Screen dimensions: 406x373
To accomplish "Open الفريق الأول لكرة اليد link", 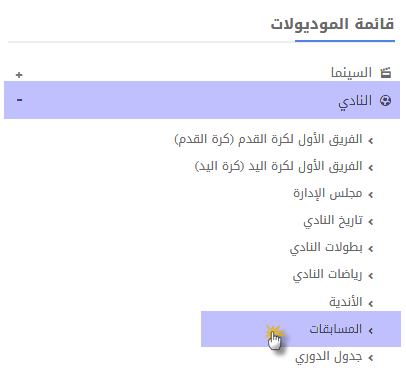I will click(278, 166).
